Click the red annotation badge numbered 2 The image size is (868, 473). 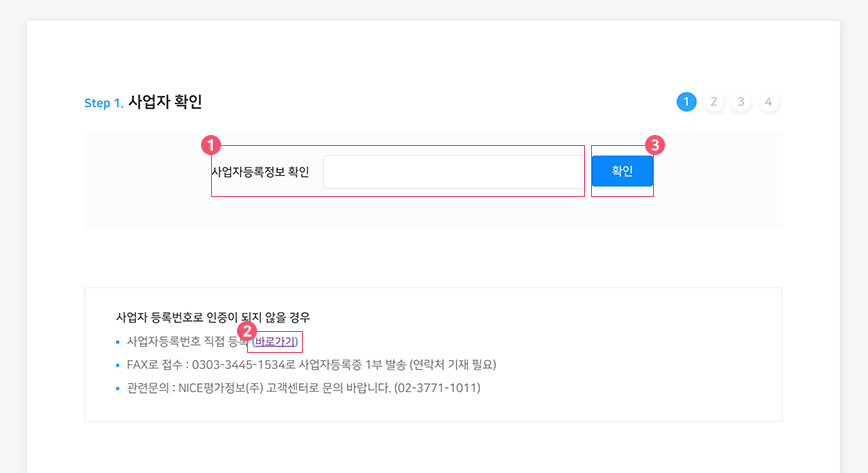[x=247, y=332]
